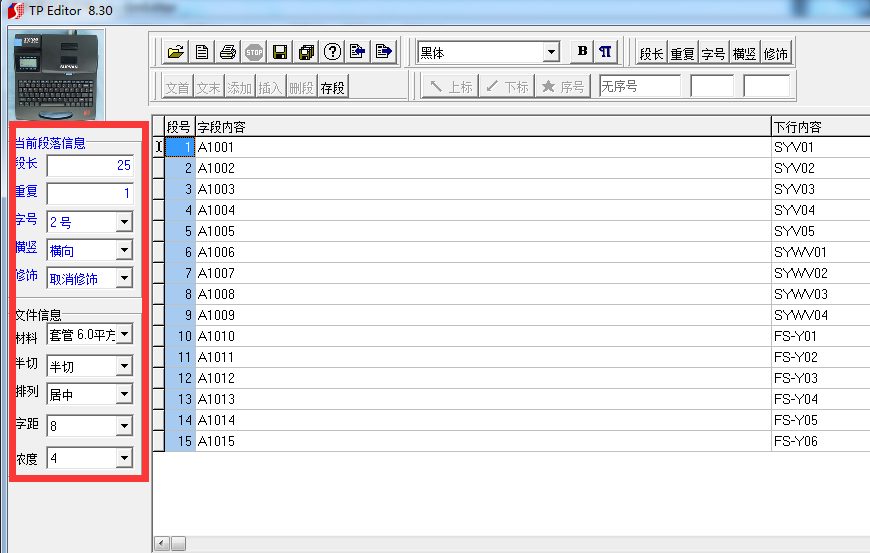The width and height of the screenshot is (870, 553).
Task: Open help using the question mark icon
Action: [332, 52]
